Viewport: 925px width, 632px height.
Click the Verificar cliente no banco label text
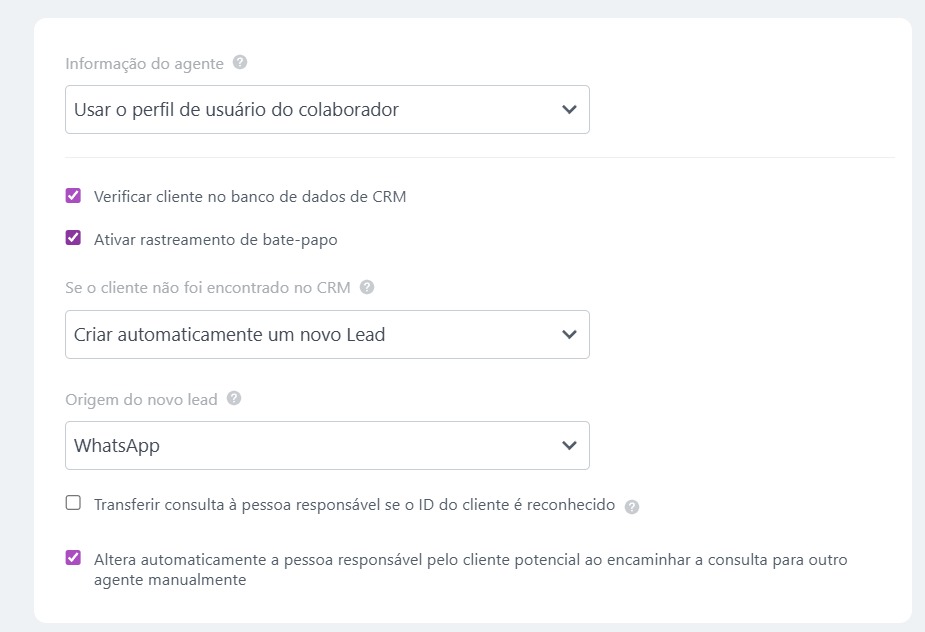(250, 197)
